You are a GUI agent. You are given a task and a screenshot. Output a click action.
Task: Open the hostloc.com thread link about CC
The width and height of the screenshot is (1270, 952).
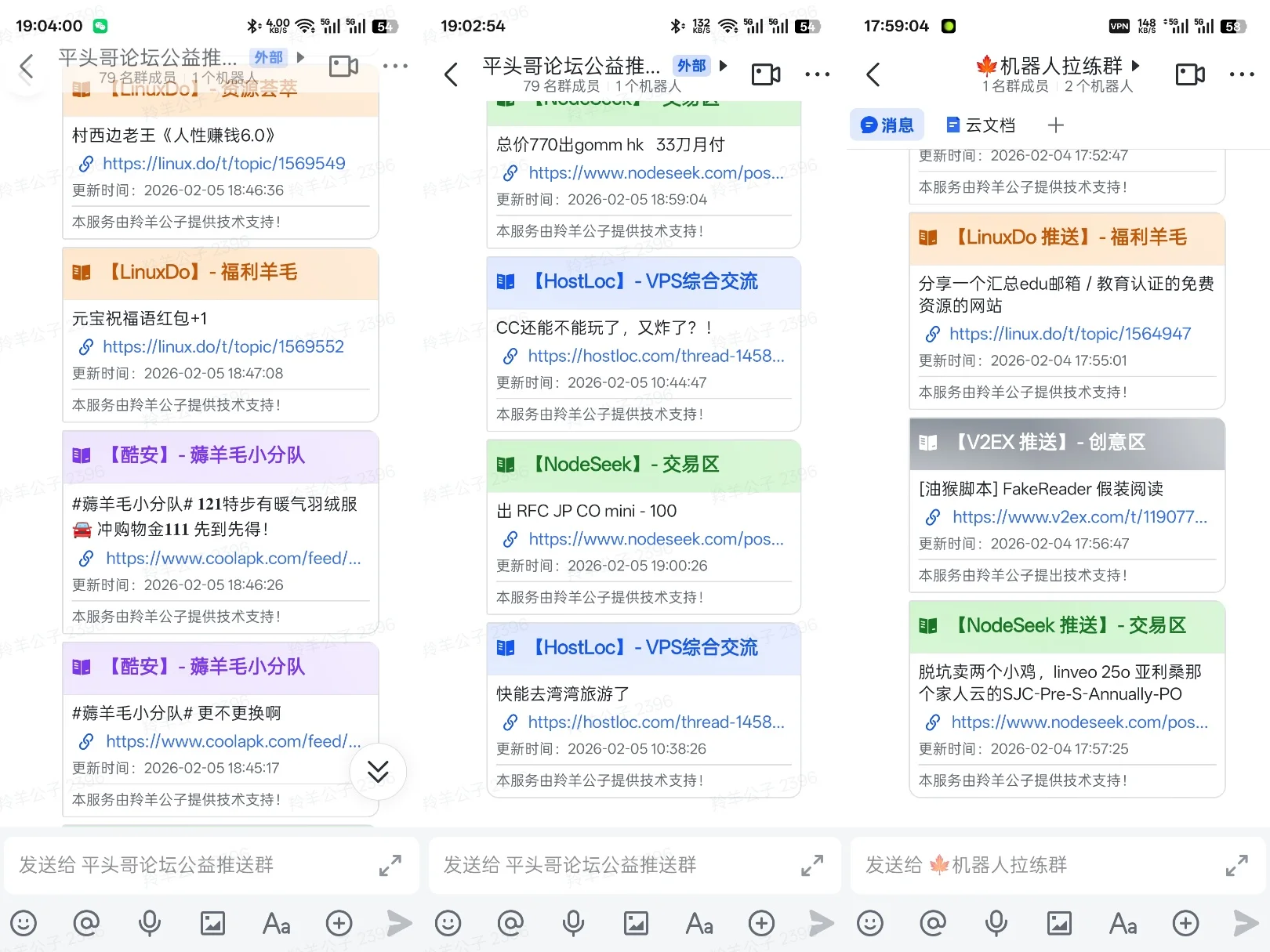(655, 356)
